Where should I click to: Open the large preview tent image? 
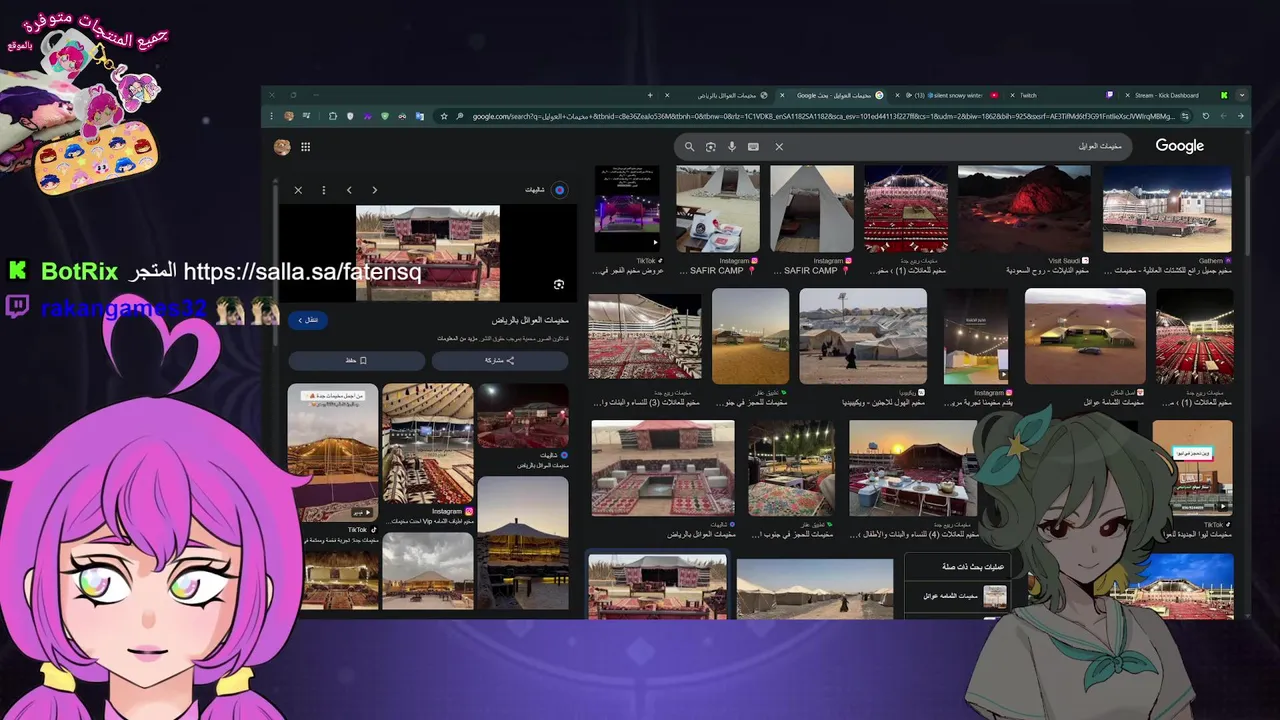tap(428, 253)
